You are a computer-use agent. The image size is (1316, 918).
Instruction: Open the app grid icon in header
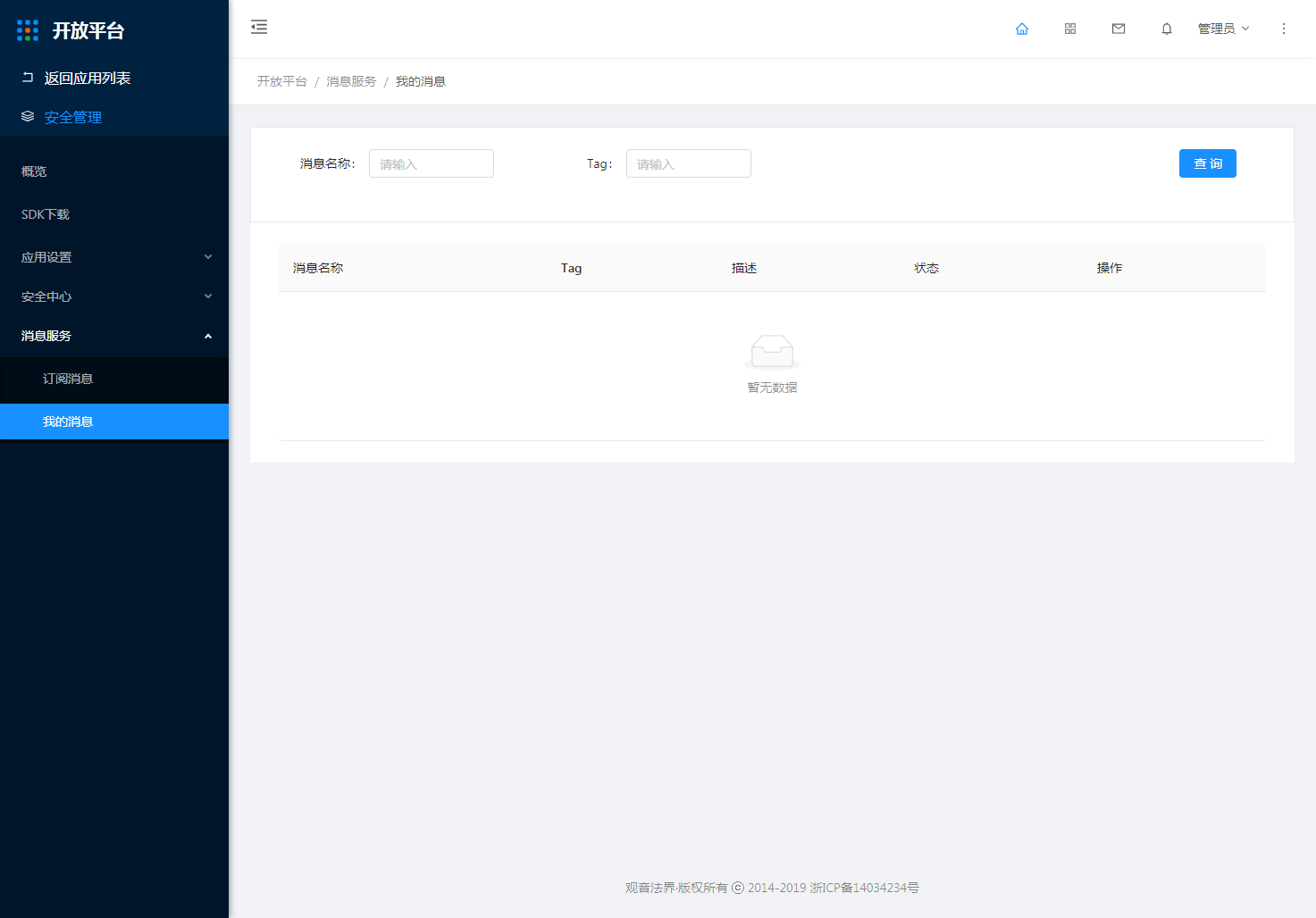coord(1070,29)
